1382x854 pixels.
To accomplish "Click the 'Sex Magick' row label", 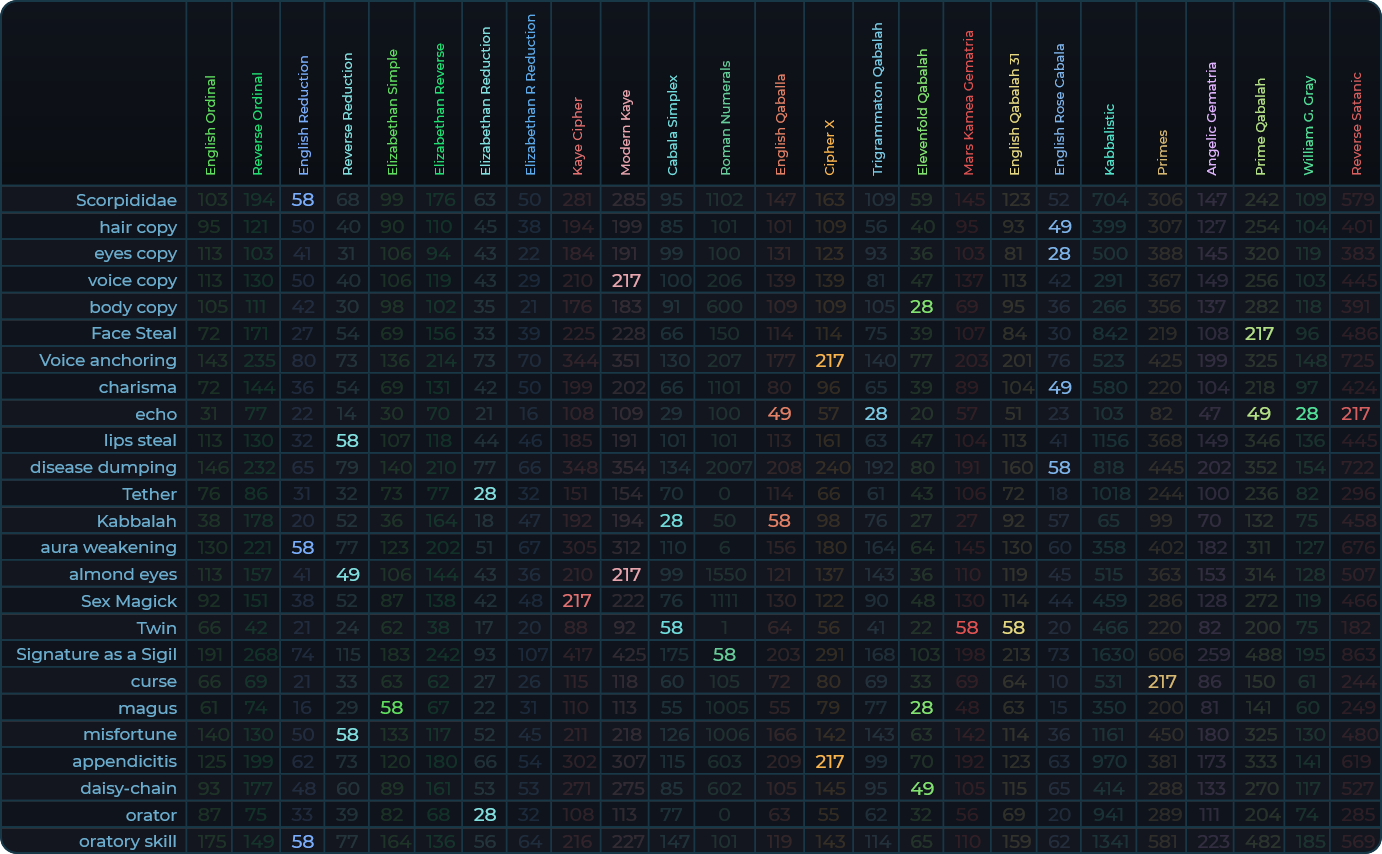I will [x=129, y=601].
